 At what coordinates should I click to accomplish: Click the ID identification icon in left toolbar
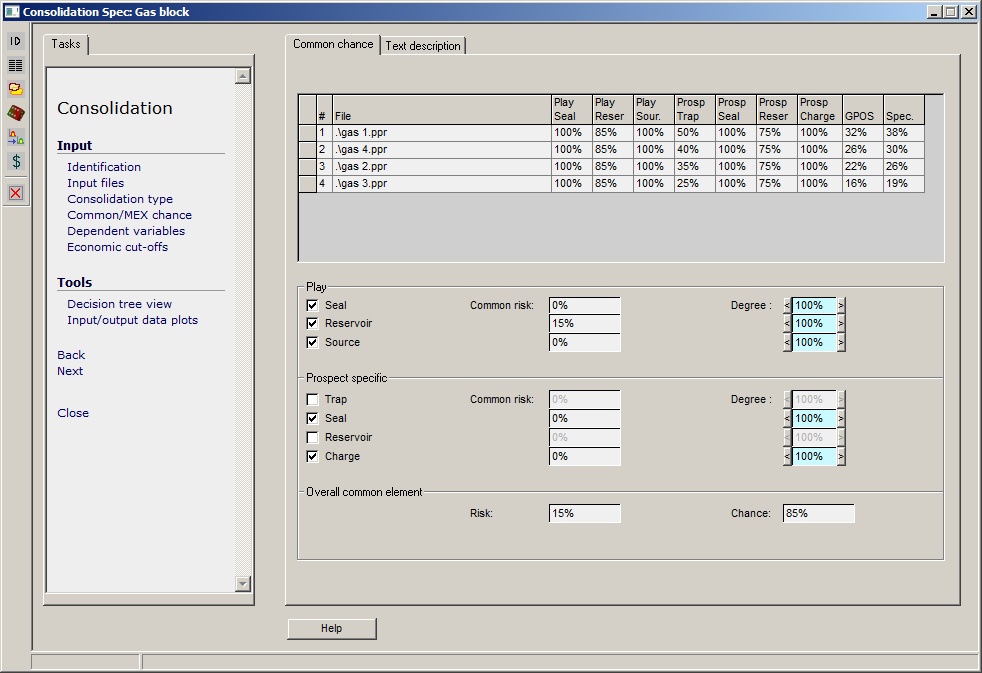tap(16, 41)
